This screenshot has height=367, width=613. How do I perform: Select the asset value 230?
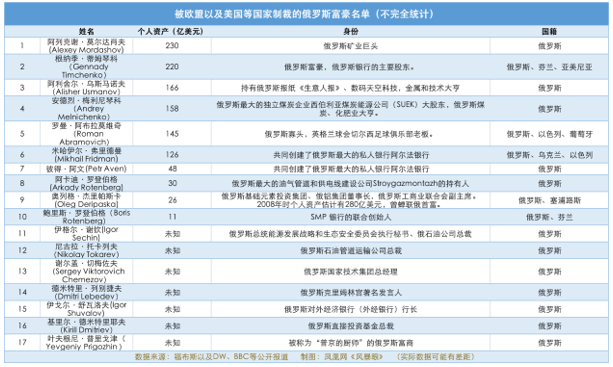pos(172,46)
